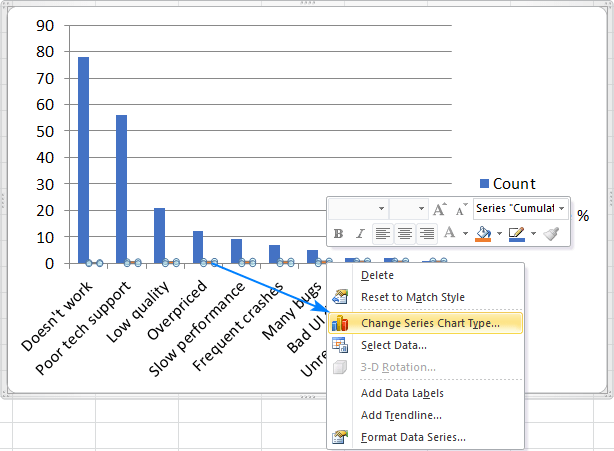This screenshot has width=614, height=451.
Task: Toggle italic in the mini toolbar
Action: pyautogui.click(x=360, y=234)
